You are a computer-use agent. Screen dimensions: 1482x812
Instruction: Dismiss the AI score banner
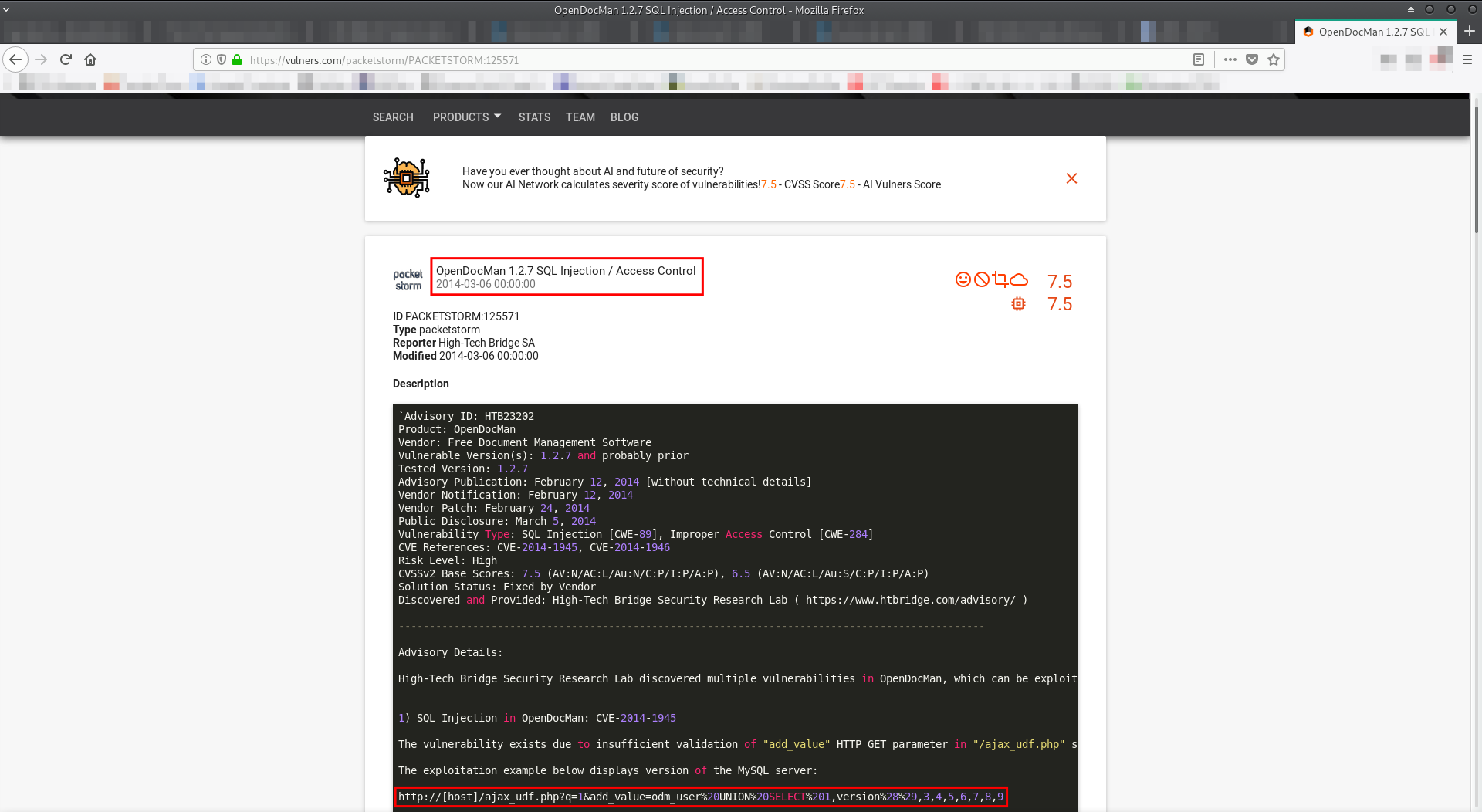tap(1071, 178)
